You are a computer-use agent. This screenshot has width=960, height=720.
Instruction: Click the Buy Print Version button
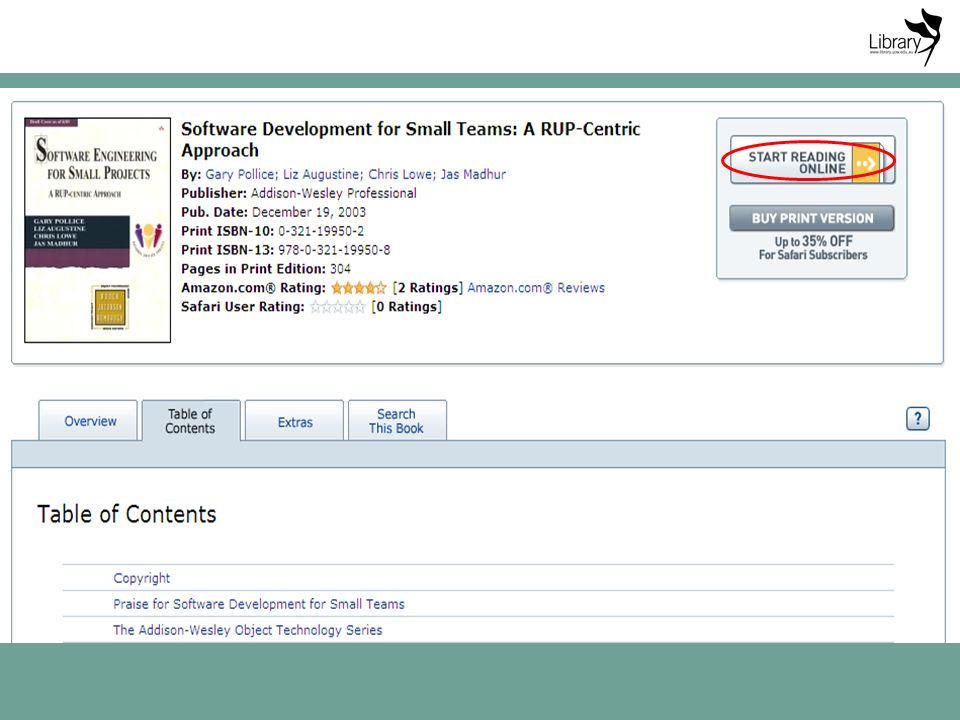[x=811, y=219]
